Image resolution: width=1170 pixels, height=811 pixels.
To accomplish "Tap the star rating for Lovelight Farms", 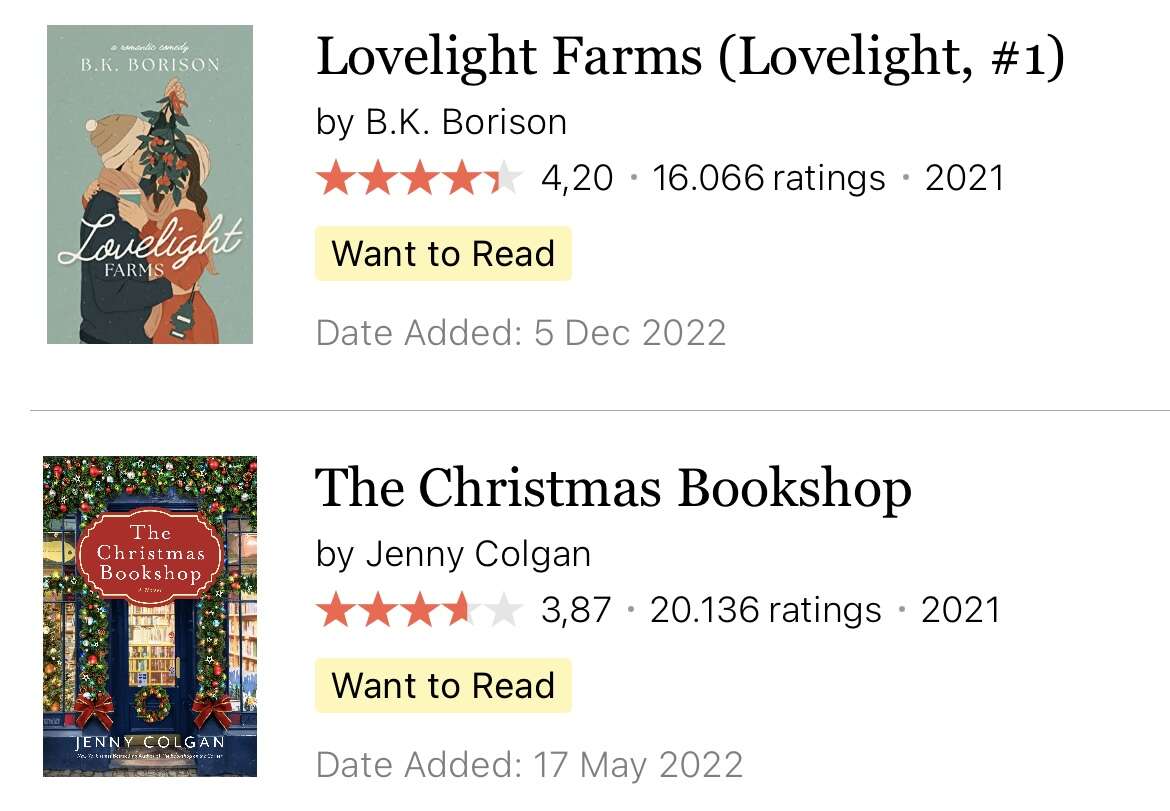I will coord(419,178).
